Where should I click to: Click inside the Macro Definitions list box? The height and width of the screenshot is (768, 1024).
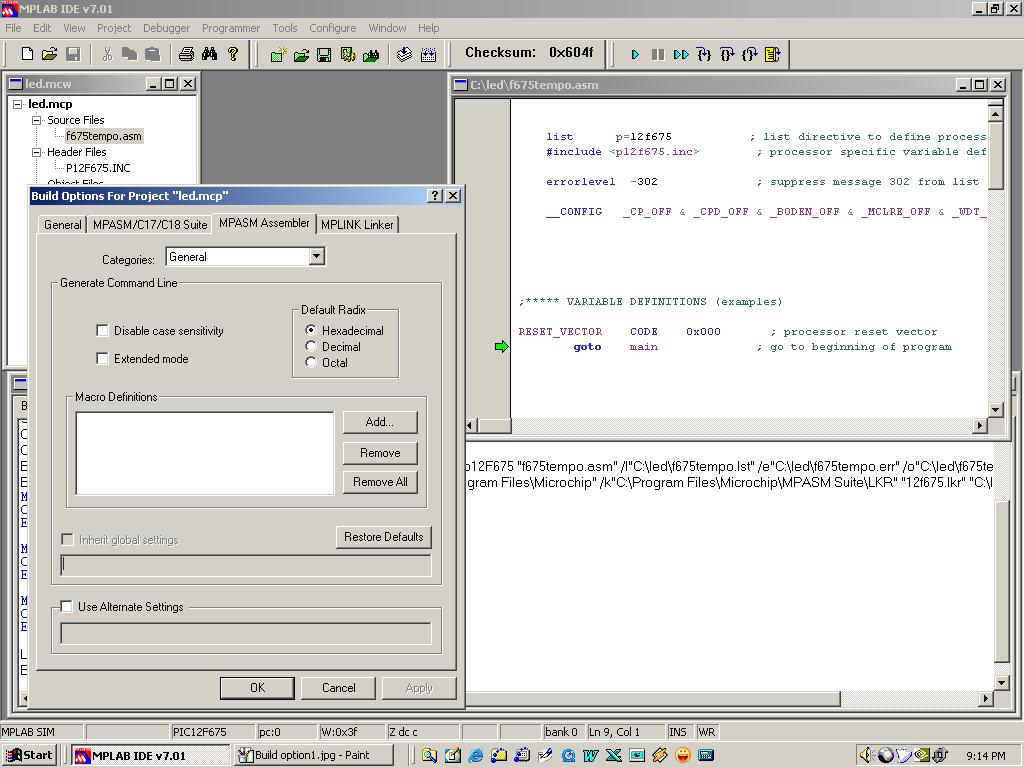(204, 453)
